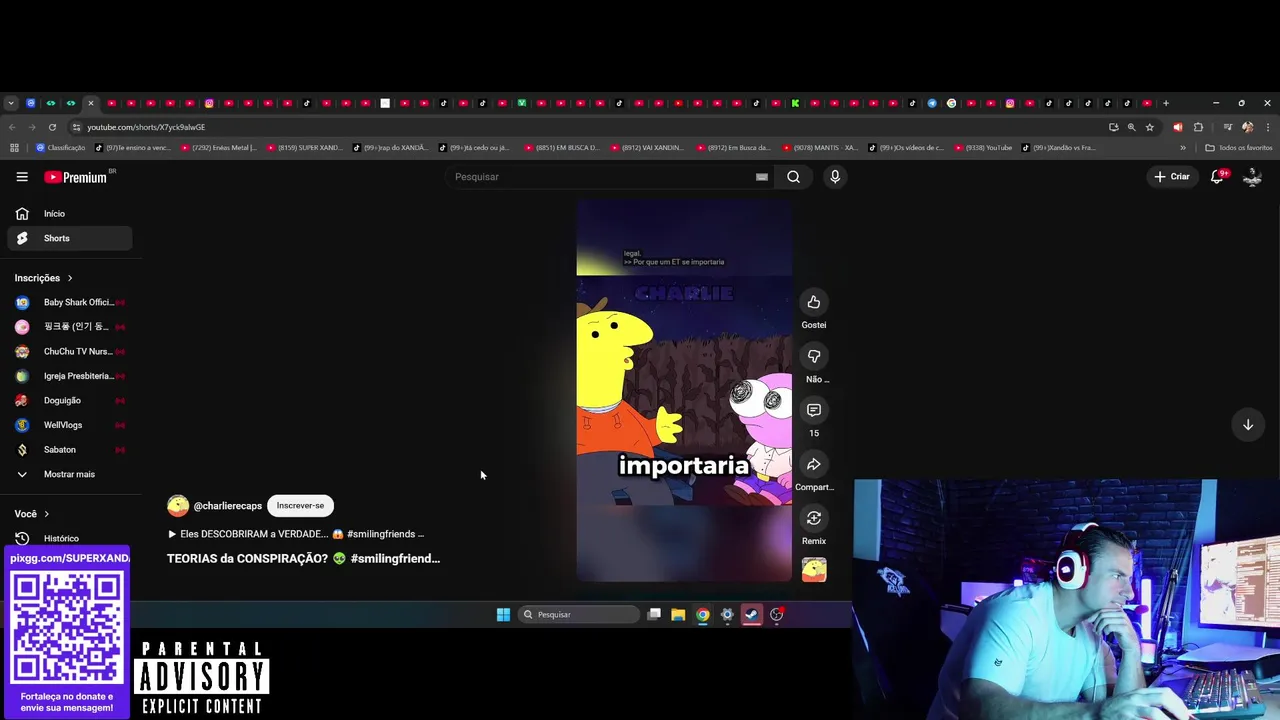The width and height of the screenshot is (1280, 720).
Task: Open the ChuChu TV Nursery subscription
Action: (x=69, y=351)
